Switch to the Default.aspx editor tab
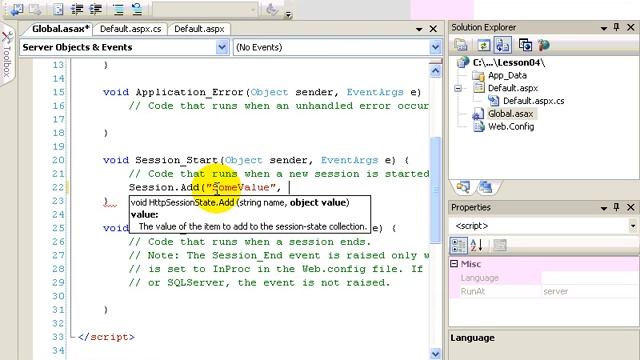The width and height of the screenshot is (640, 360). pyautogui.click(x=199, y=29)
